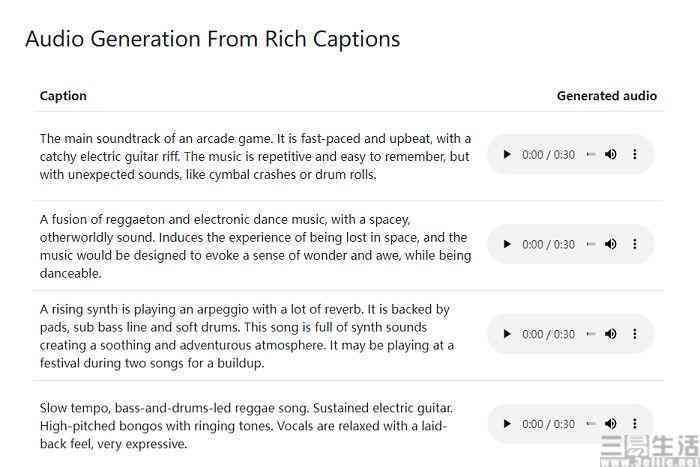Play the arcade game soundtrack audio
The image size is (700, 467).
(507, 154)
